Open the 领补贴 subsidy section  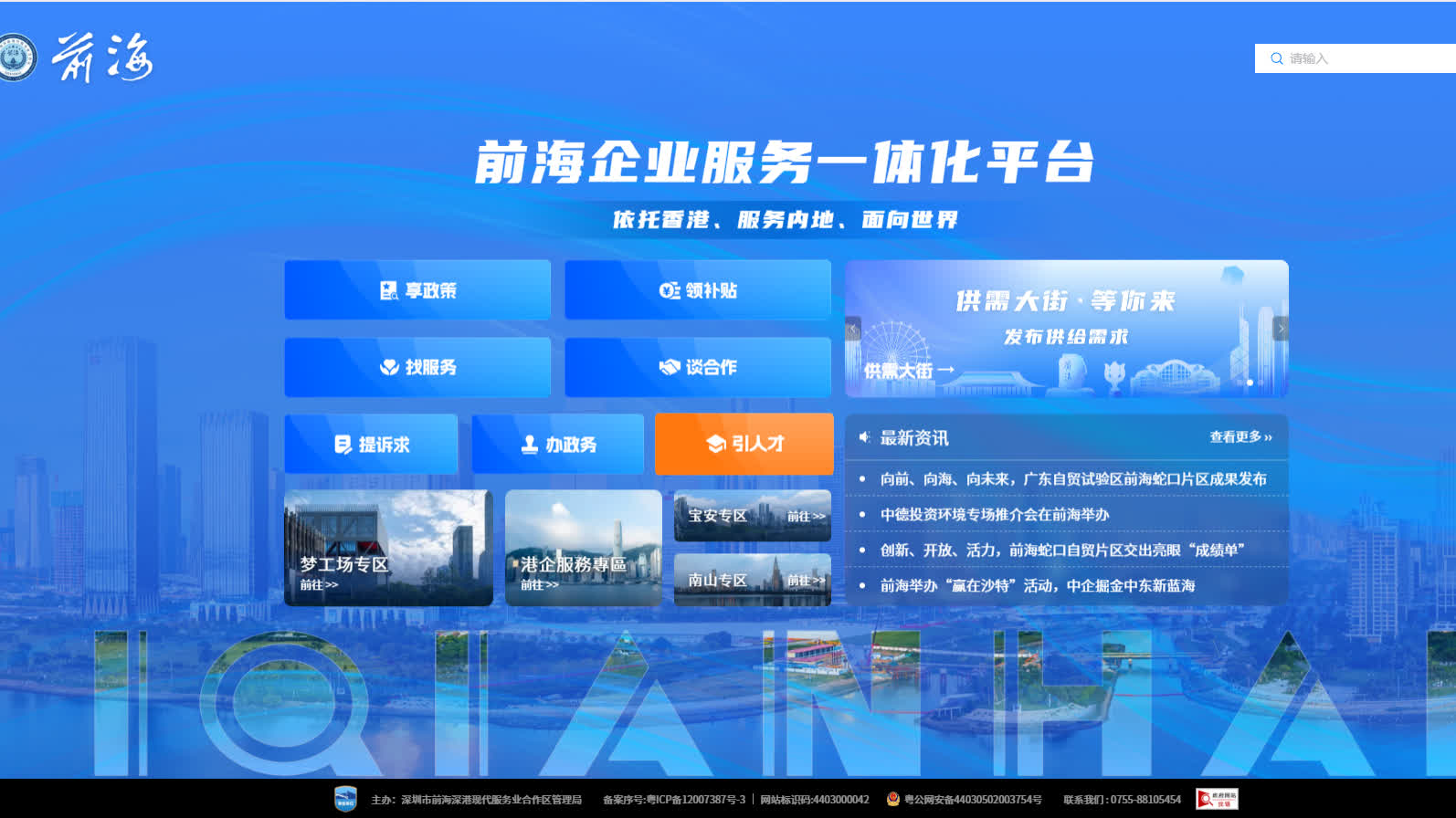pyautogui.click(x=698, y=290)
